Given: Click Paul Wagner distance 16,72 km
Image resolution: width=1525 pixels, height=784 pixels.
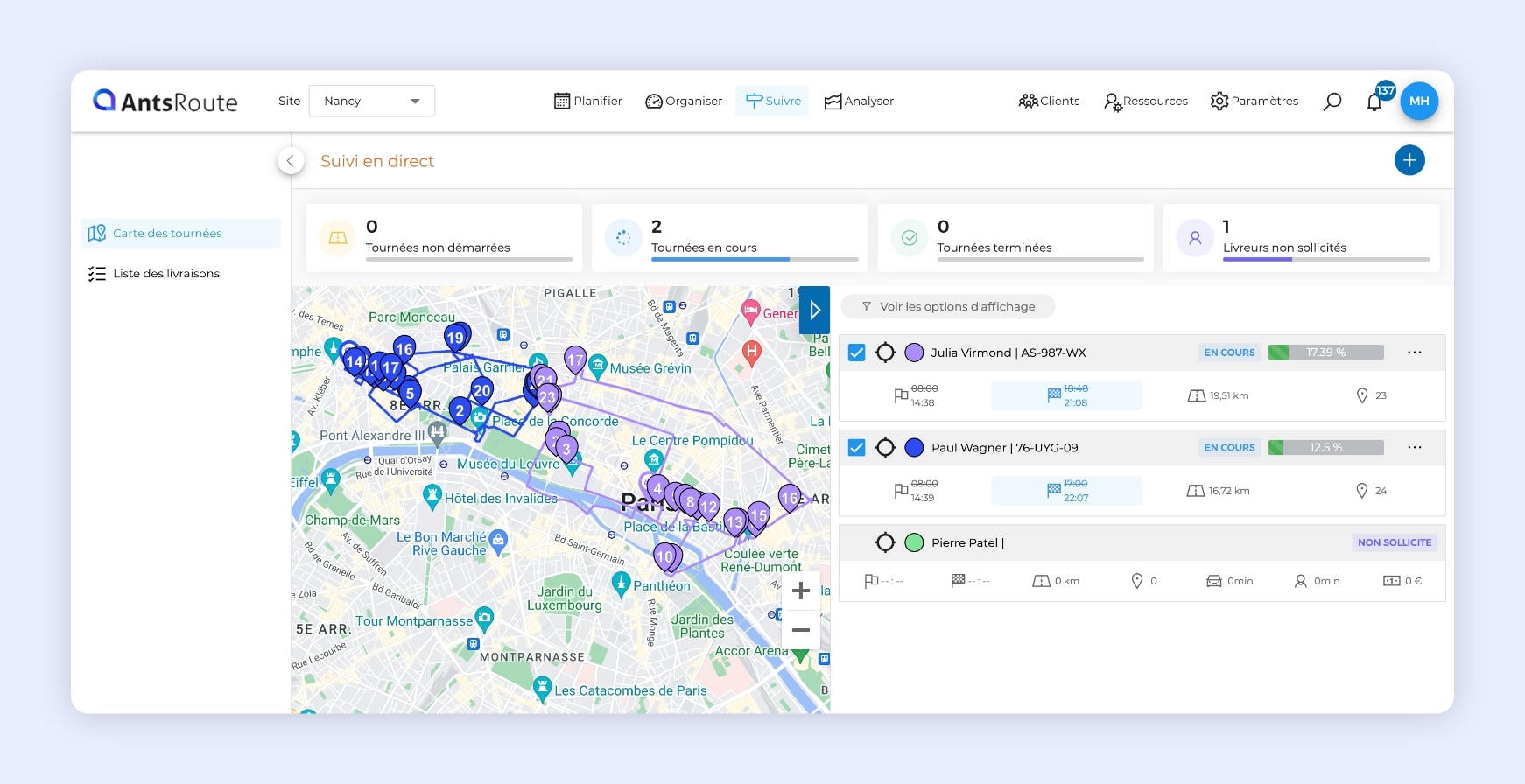Looking at the screenshot, I should tap(1219, 491).
